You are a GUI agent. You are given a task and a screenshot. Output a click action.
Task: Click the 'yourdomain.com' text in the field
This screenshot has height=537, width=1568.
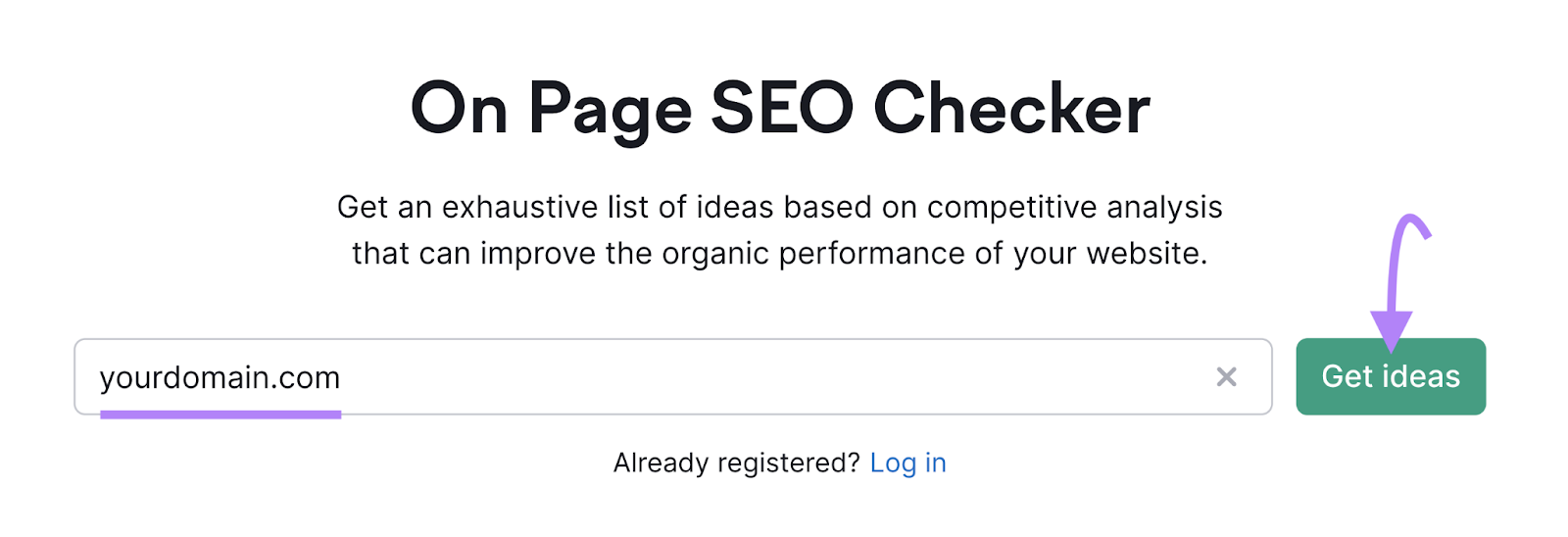[220, 378]
